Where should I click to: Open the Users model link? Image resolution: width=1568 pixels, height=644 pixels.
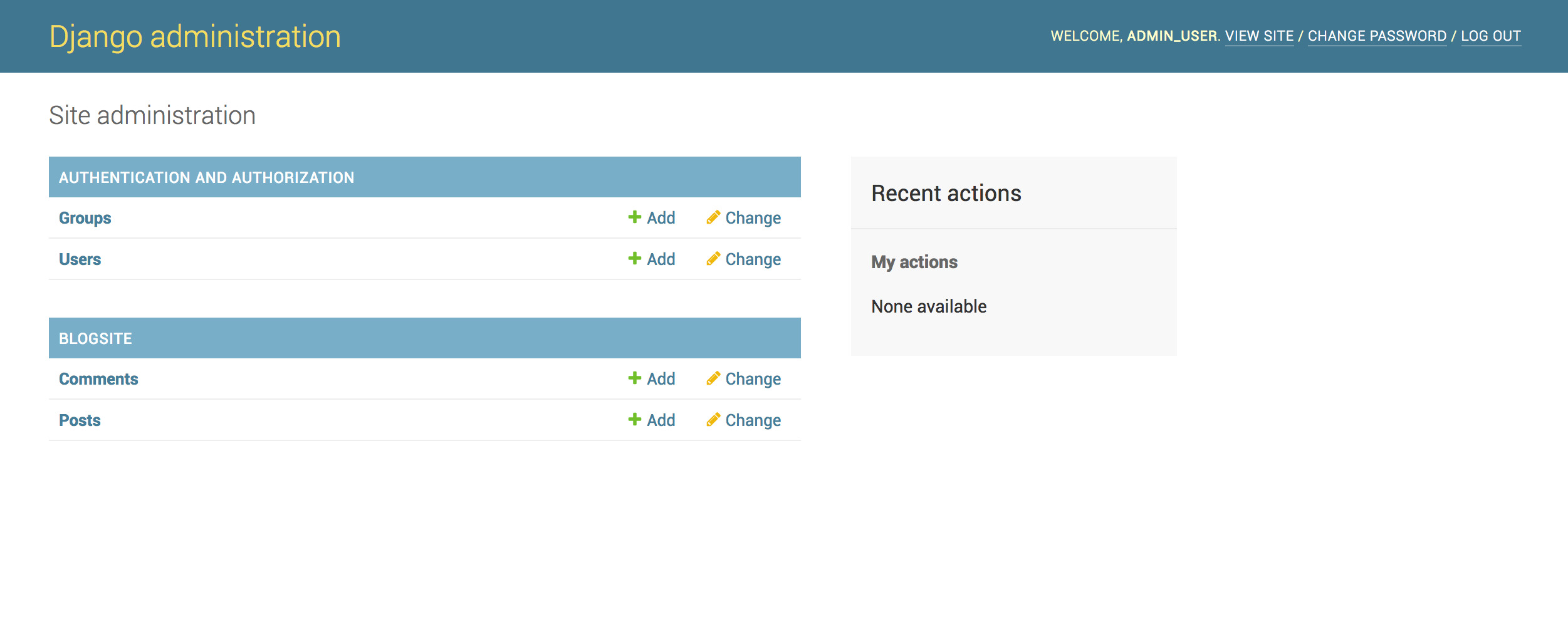[x=80, y=259]
